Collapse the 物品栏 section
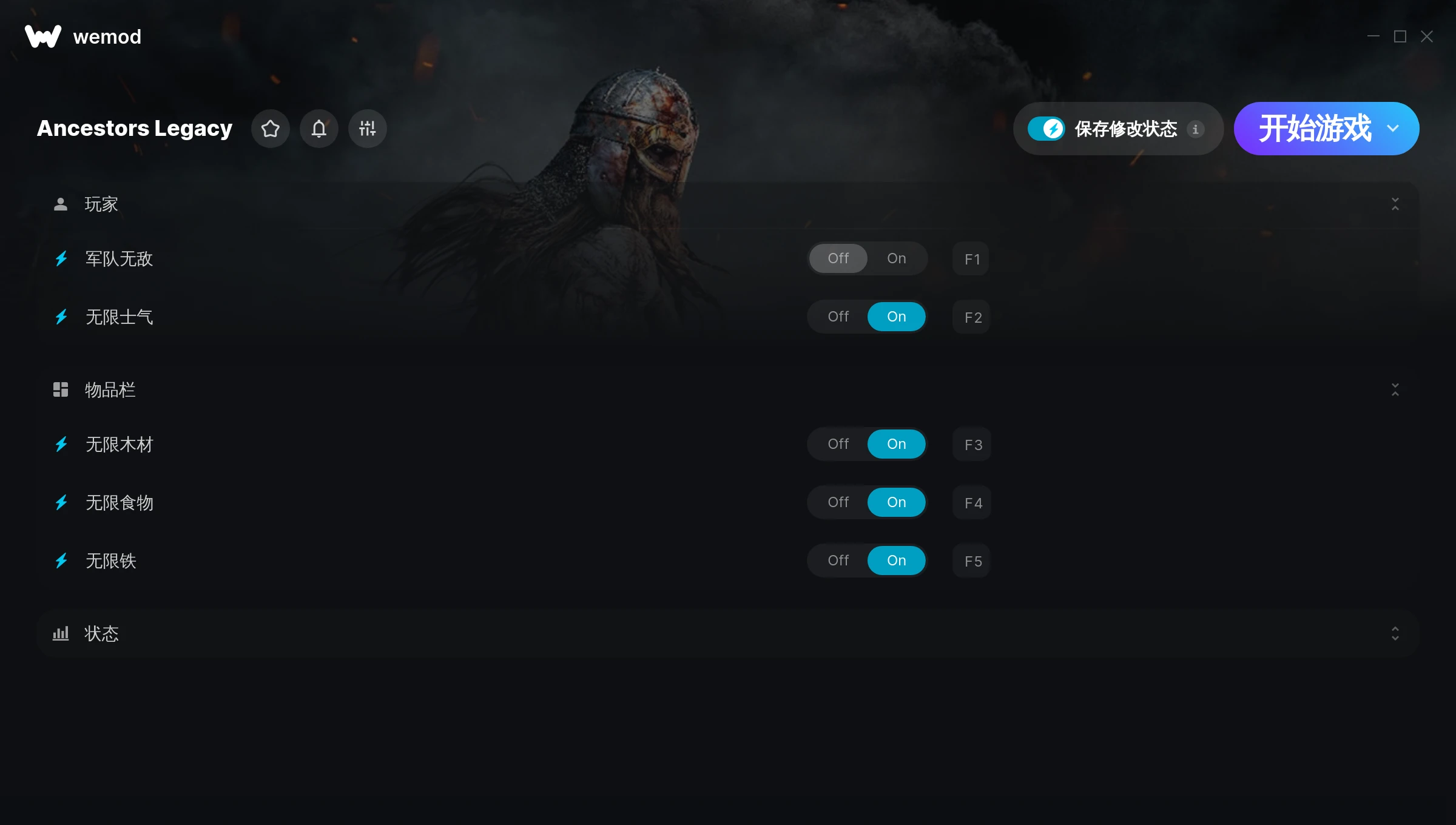 click(1395, 389)
